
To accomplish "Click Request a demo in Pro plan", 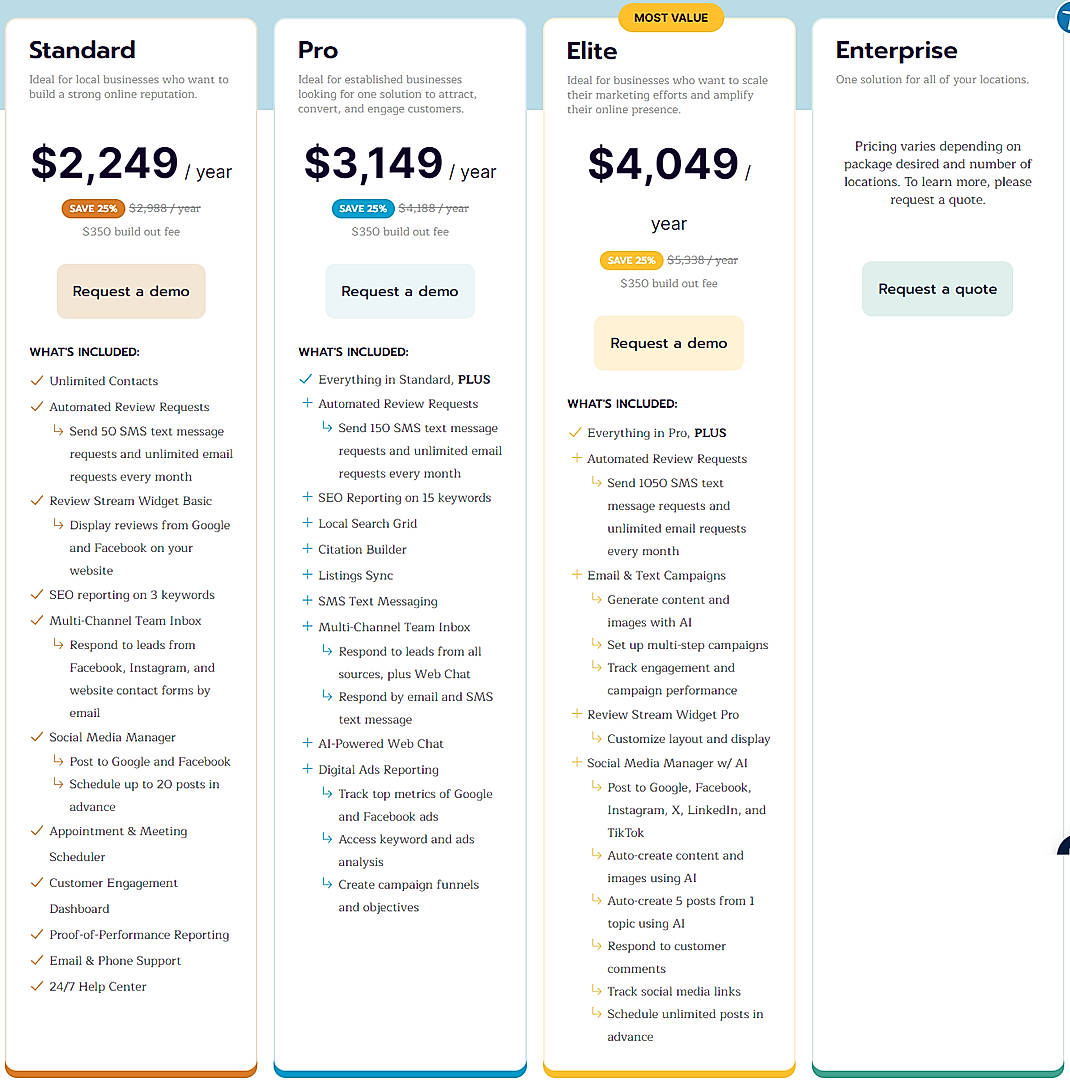I will 400,291.
